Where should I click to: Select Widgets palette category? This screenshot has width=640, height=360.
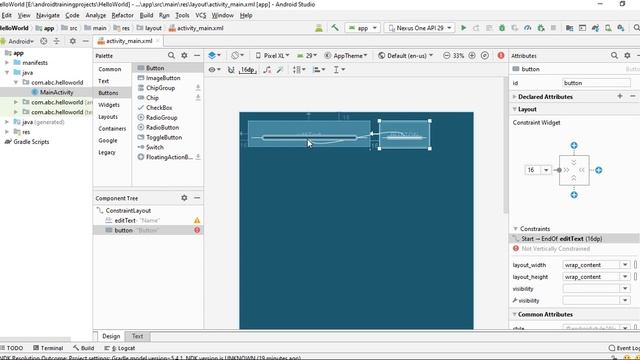click(x=109, y=105)
